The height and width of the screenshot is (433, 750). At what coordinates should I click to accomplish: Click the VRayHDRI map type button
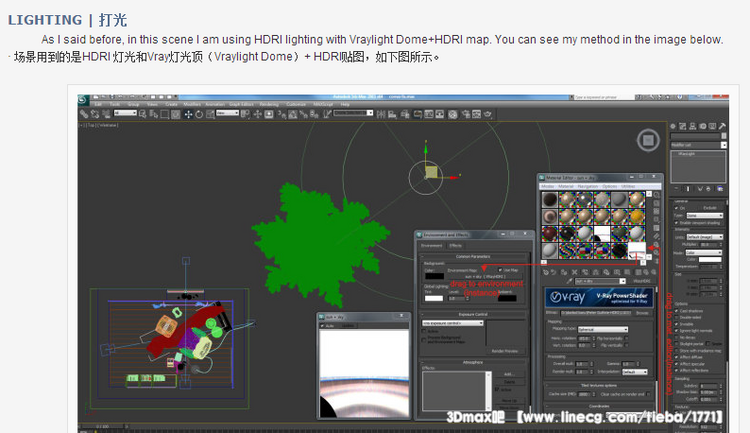tap(641, 281)
